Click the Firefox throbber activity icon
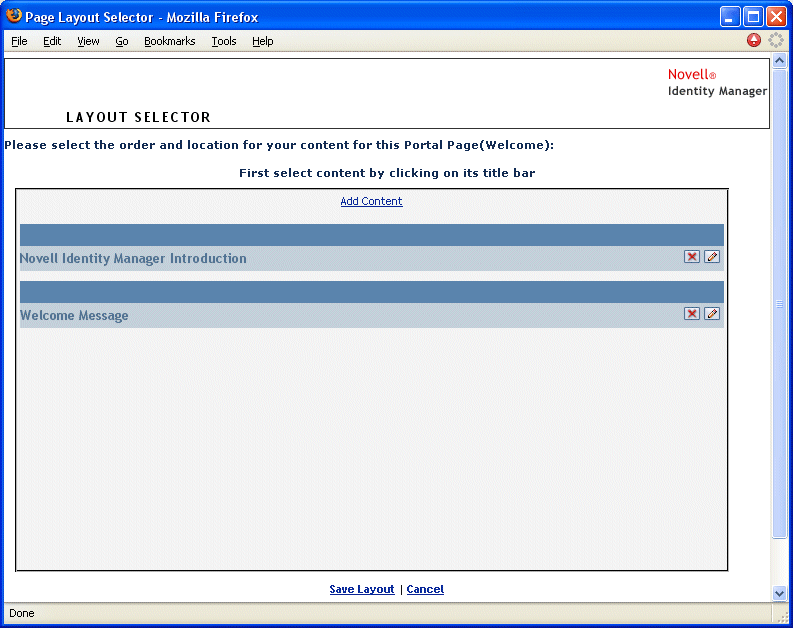 (776, 40)
